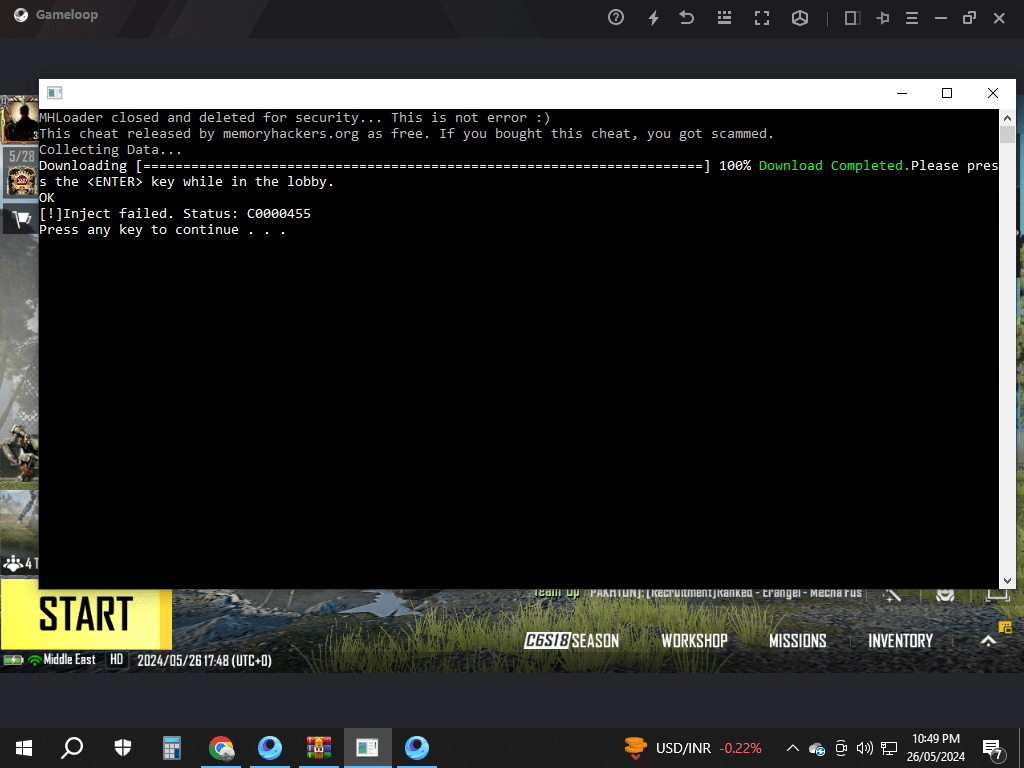Select the console app in taskbar
The width and height of the screenshot is (1024, 768).
(x=368, y=748)
